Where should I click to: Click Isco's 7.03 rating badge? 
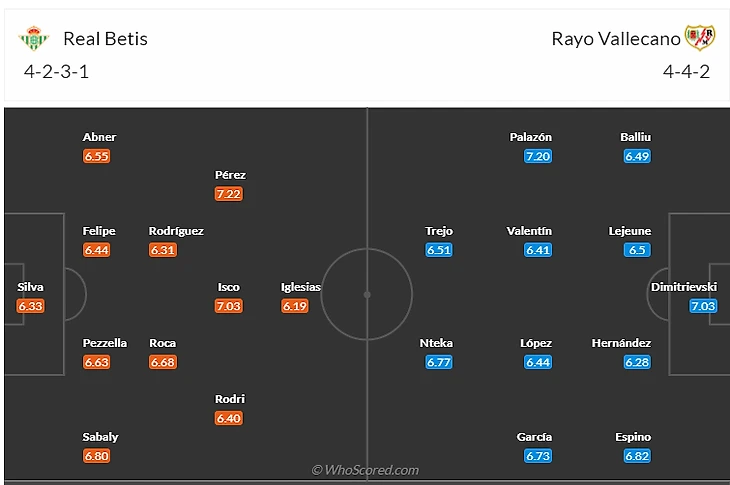(229, 306)
